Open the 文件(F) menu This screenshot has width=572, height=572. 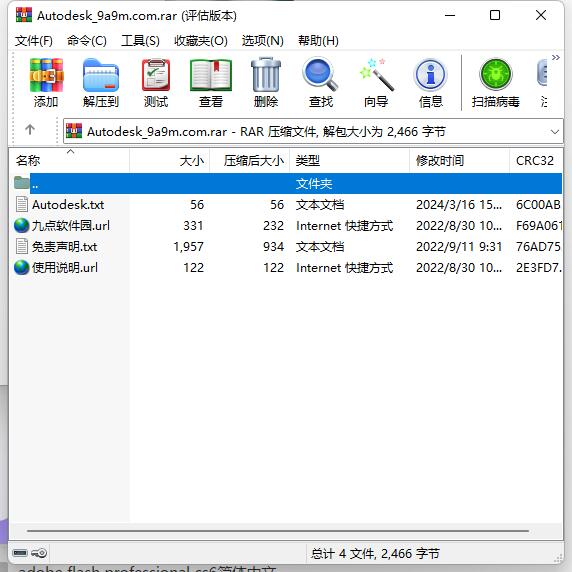tap(34, 40)
